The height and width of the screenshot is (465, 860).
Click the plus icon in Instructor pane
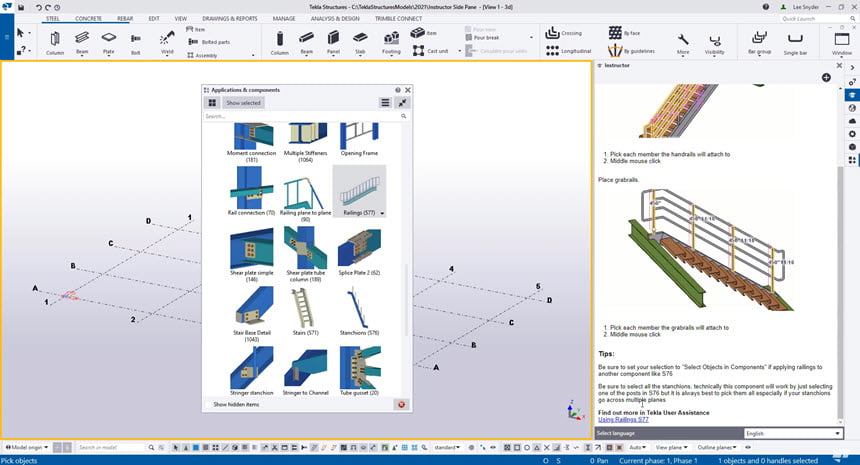click(x=826, y=78)
